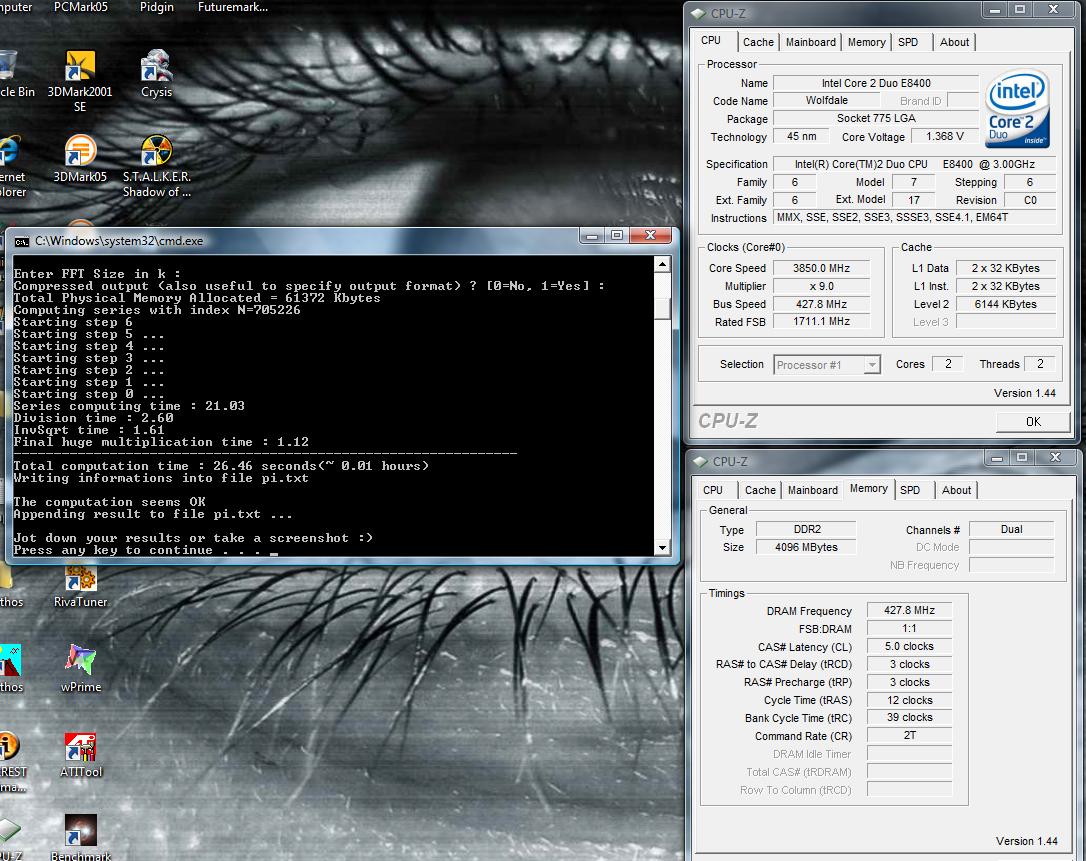Open Memory tab in top CPU-Z window
Image resolution: width=1086 pixels, height=861 pixels.
tap(866, 42)
